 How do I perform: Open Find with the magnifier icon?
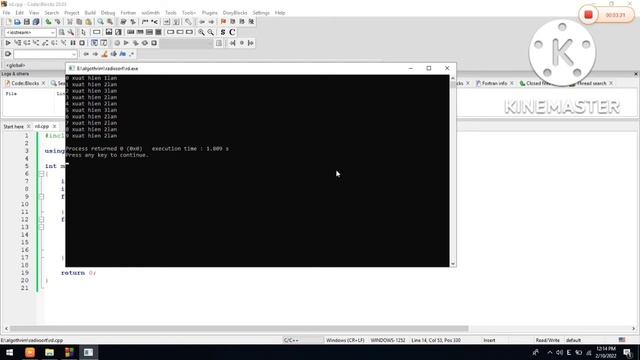(x=100, y=22)
